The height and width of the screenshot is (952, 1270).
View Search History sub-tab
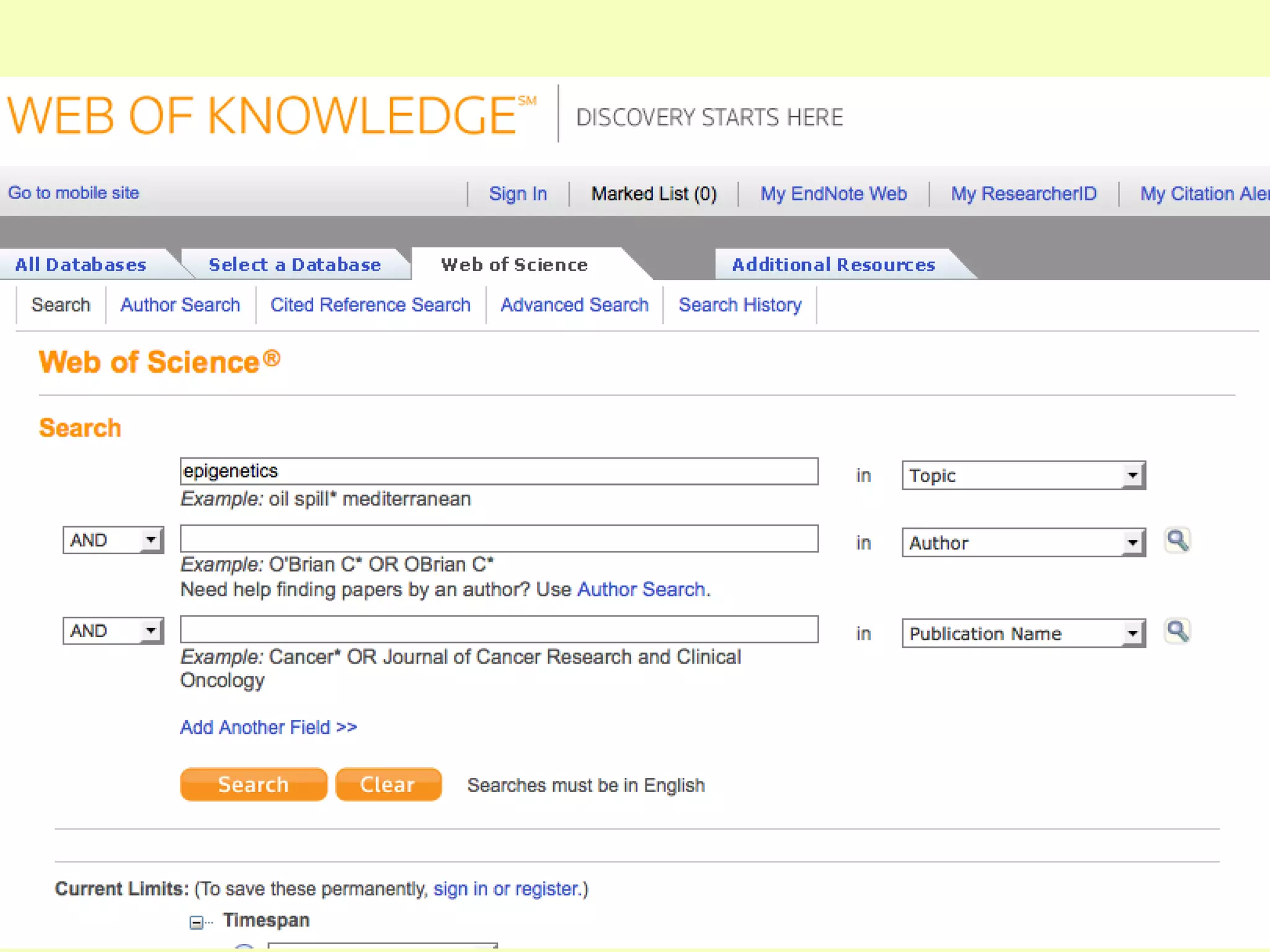click(x=739, y=305)
